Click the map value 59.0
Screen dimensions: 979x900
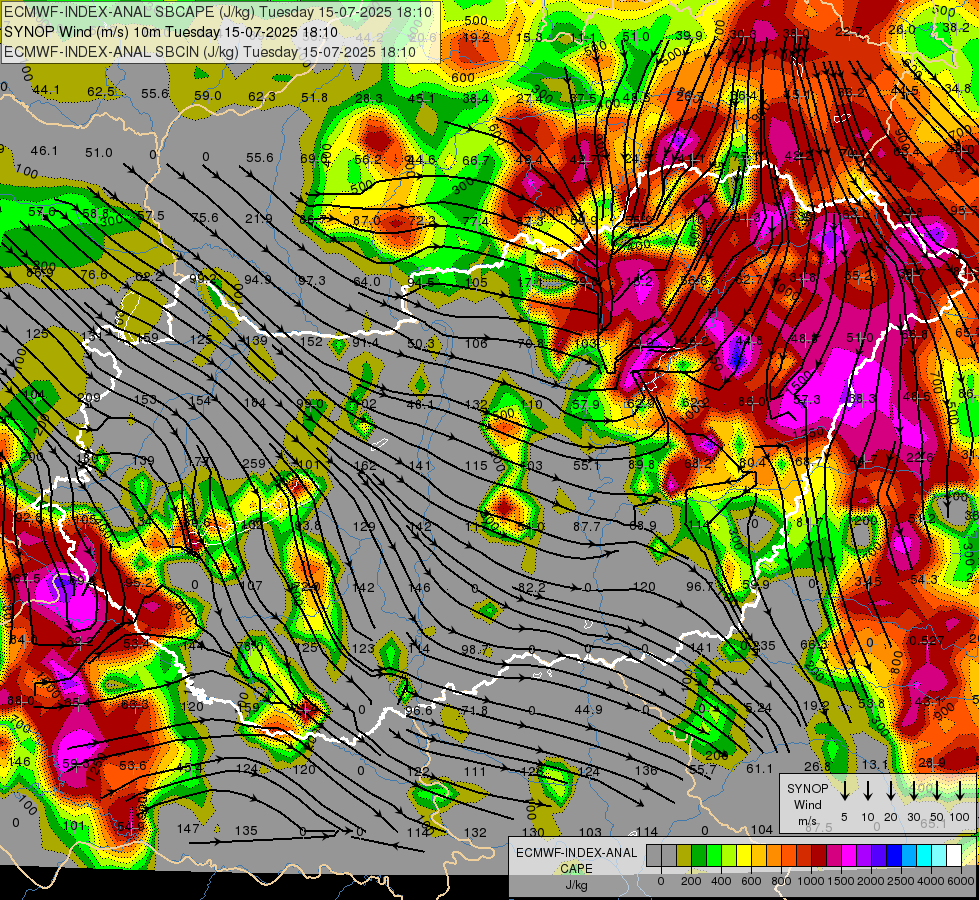[x=208, y=96]
